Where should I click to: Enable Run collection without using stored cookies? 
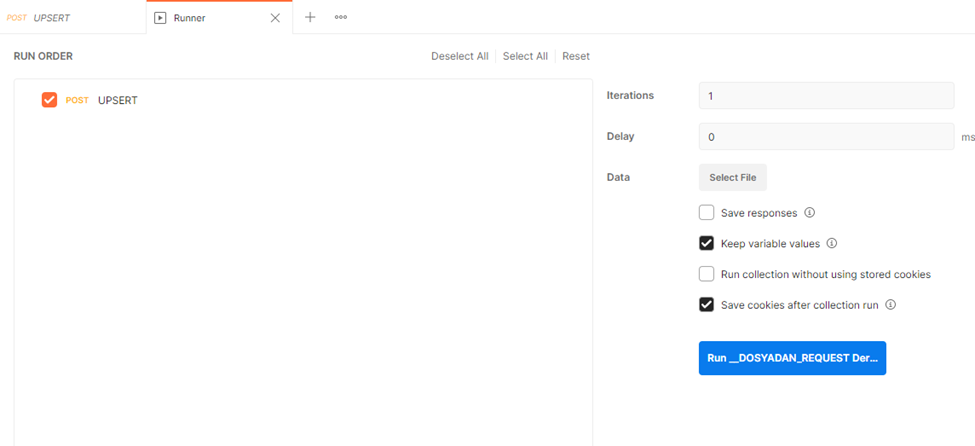[706, 274]
